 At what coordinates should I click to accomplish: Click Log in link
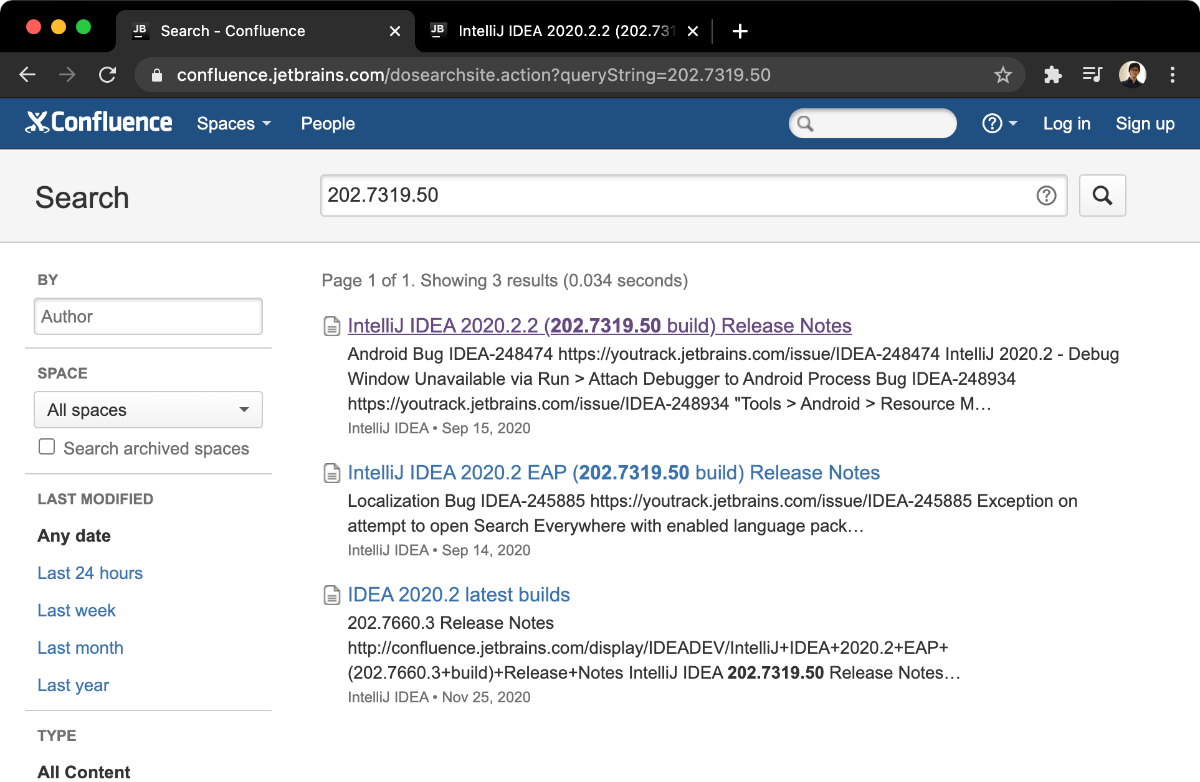click(1066, 123)
